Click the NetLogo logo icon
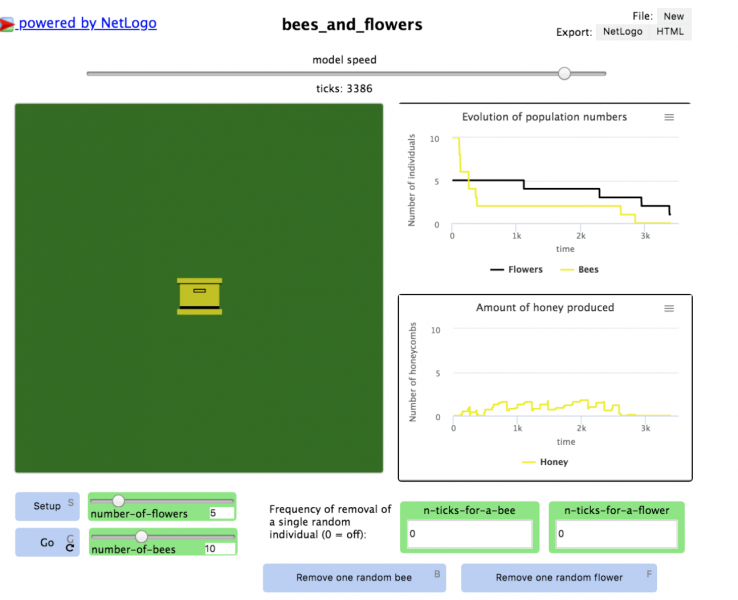The height and width of the screenshot is (600, 738). pos(7,24)
